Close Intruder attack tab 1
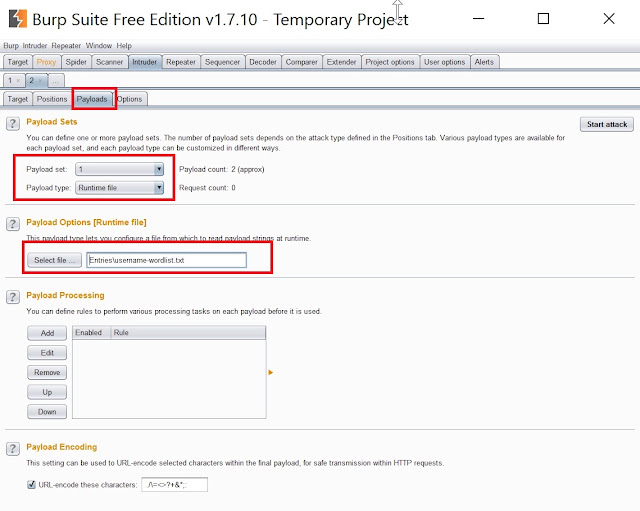The image size is (640, 511). 18,80
